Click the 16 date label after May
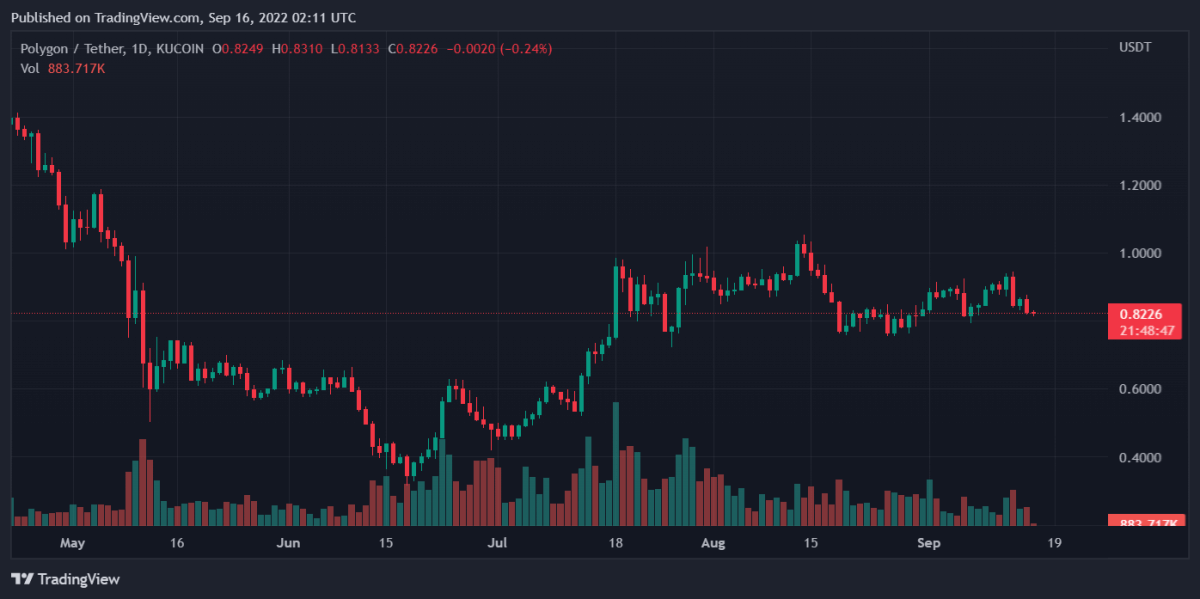 [x=178, y=543]
